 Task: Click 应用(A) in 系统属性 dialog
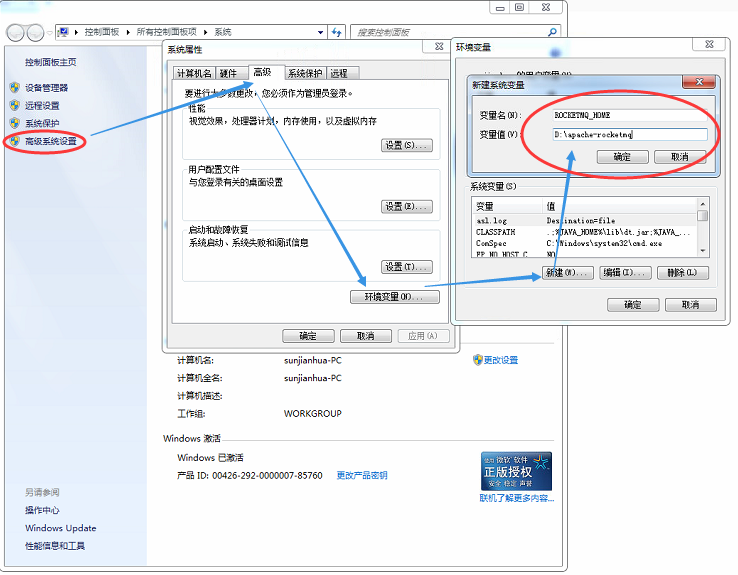(x=423, y=336)
